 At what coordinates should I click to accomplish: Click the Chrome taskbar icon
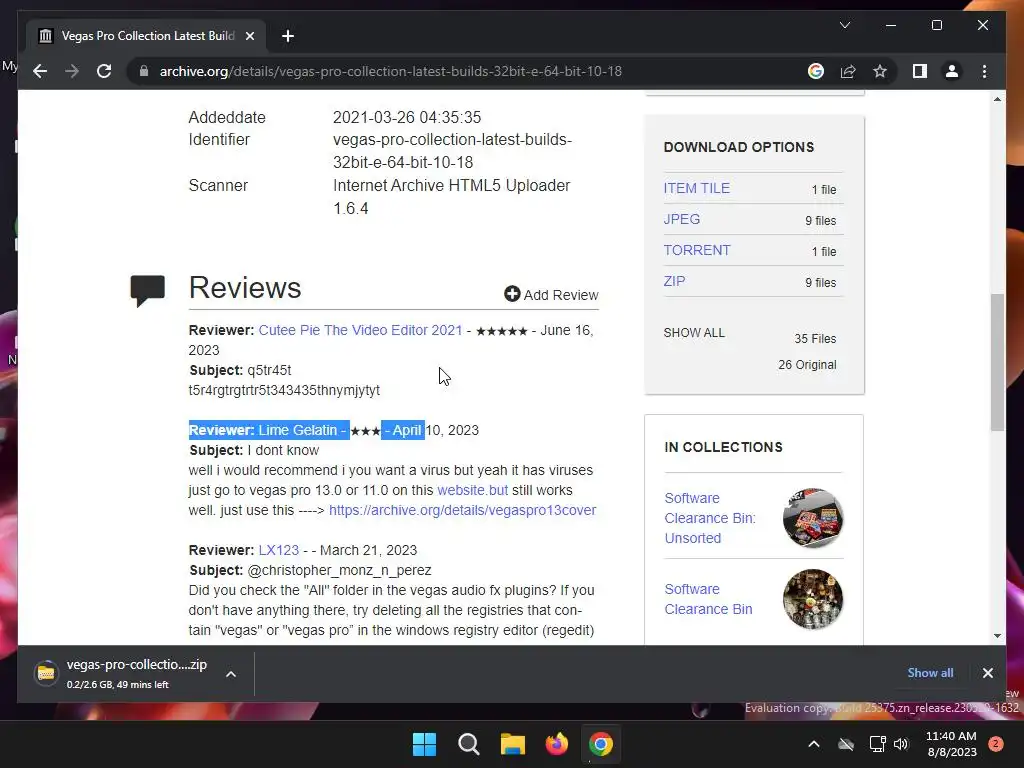tap(600, 744)
